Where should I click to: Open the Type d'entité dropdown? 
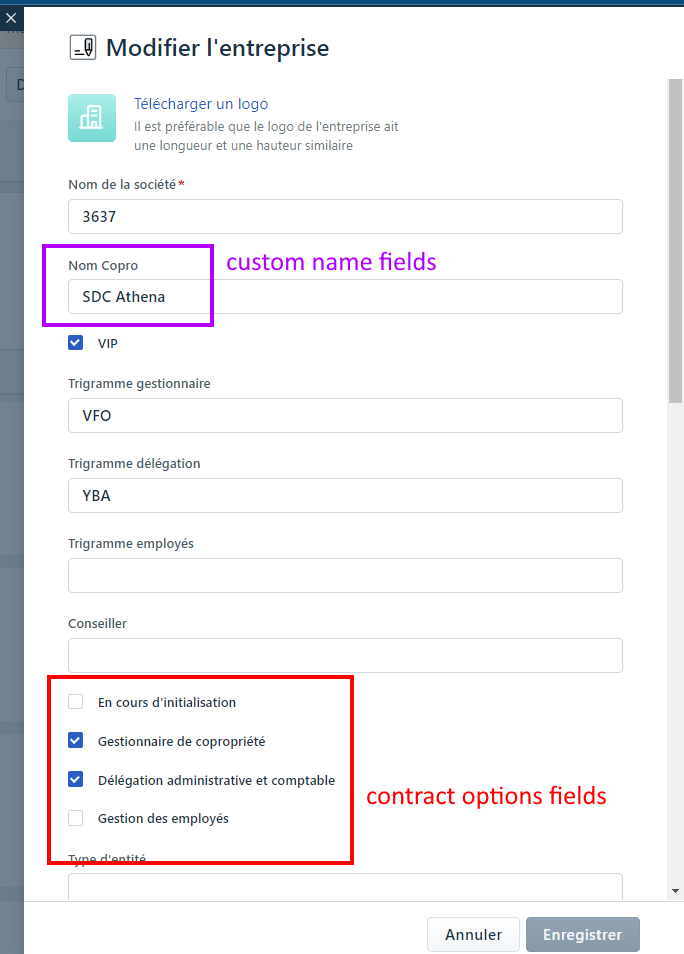coord(345,887)
